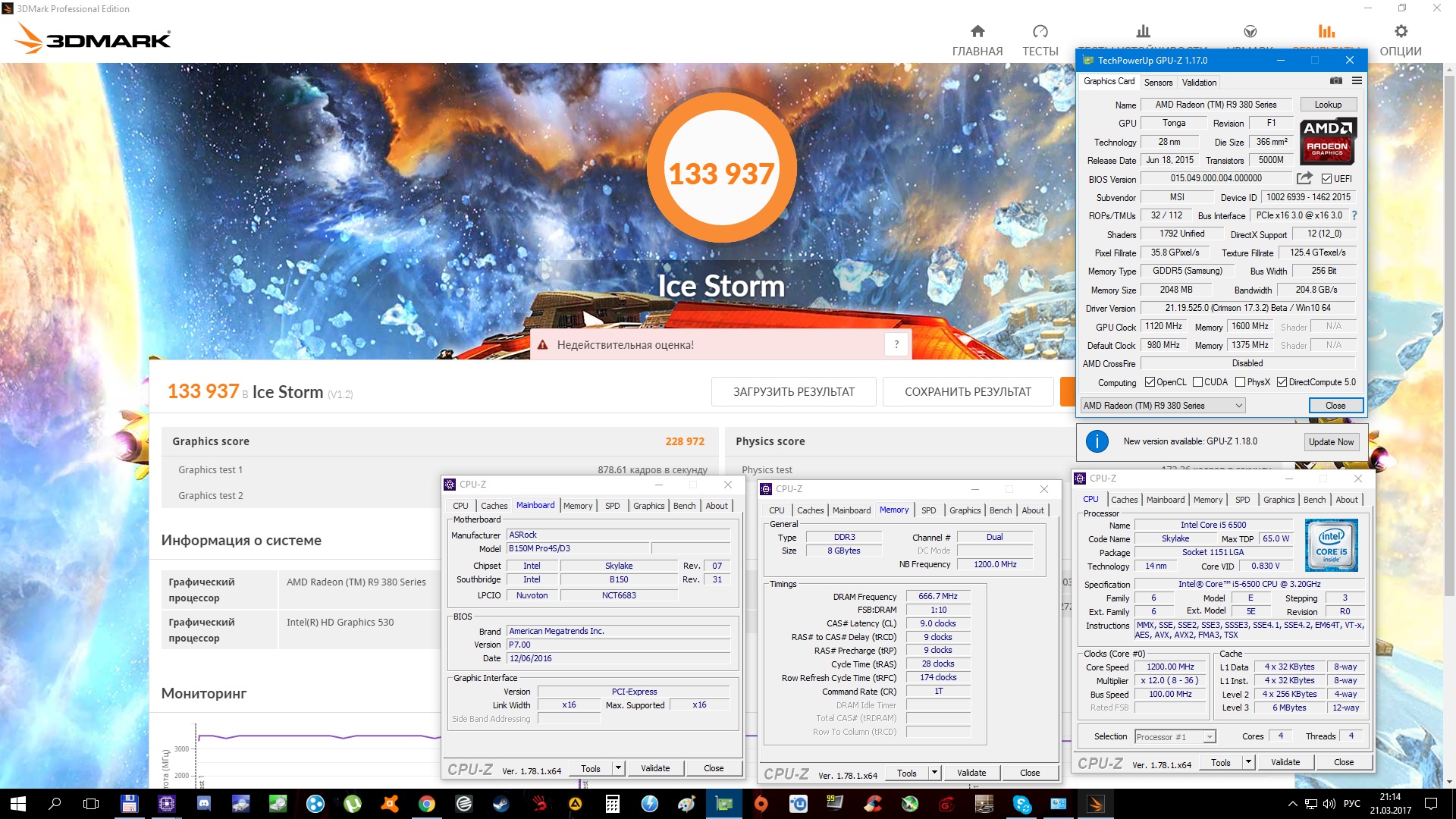Open Origin from the taskbar
Image resolution: width=1456 pixels, height=819 pixels.
[761, 804]
